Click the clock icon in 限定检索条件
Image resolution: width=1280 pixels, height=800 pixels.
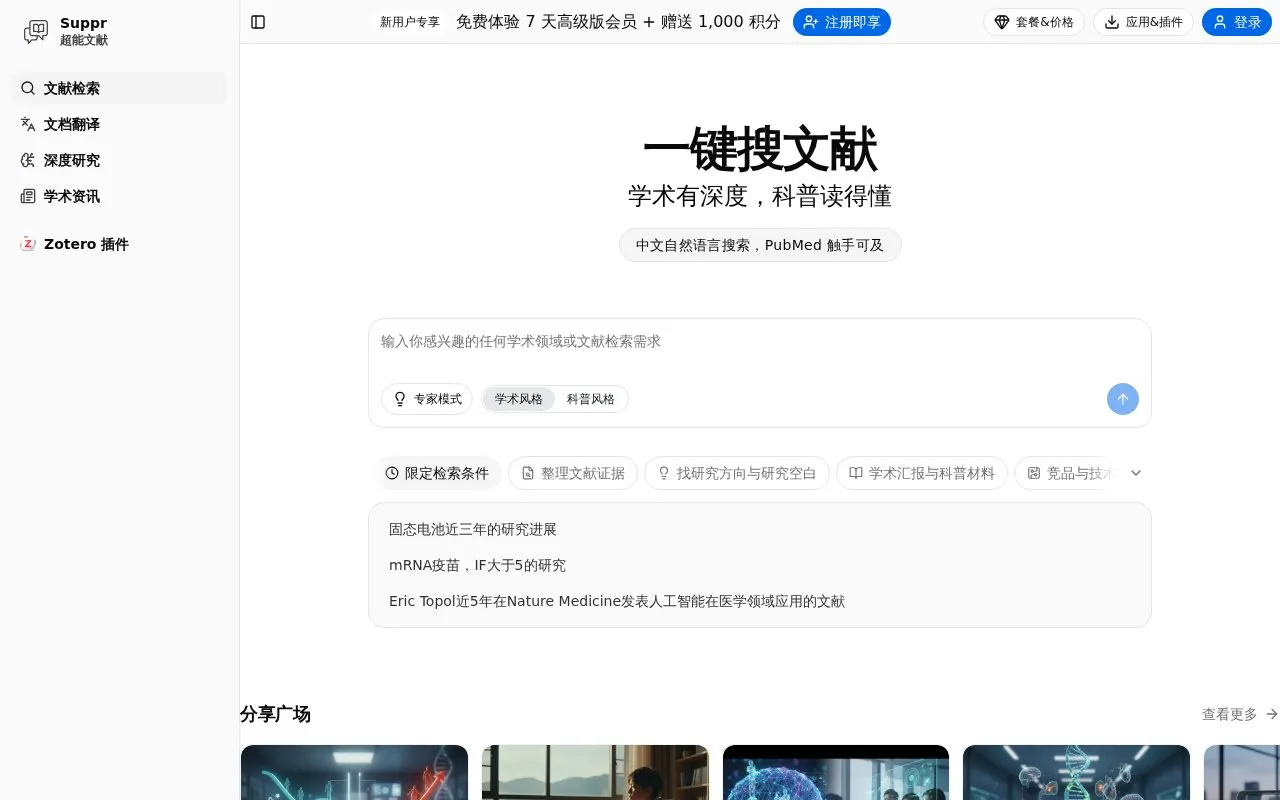coord(392,473)
